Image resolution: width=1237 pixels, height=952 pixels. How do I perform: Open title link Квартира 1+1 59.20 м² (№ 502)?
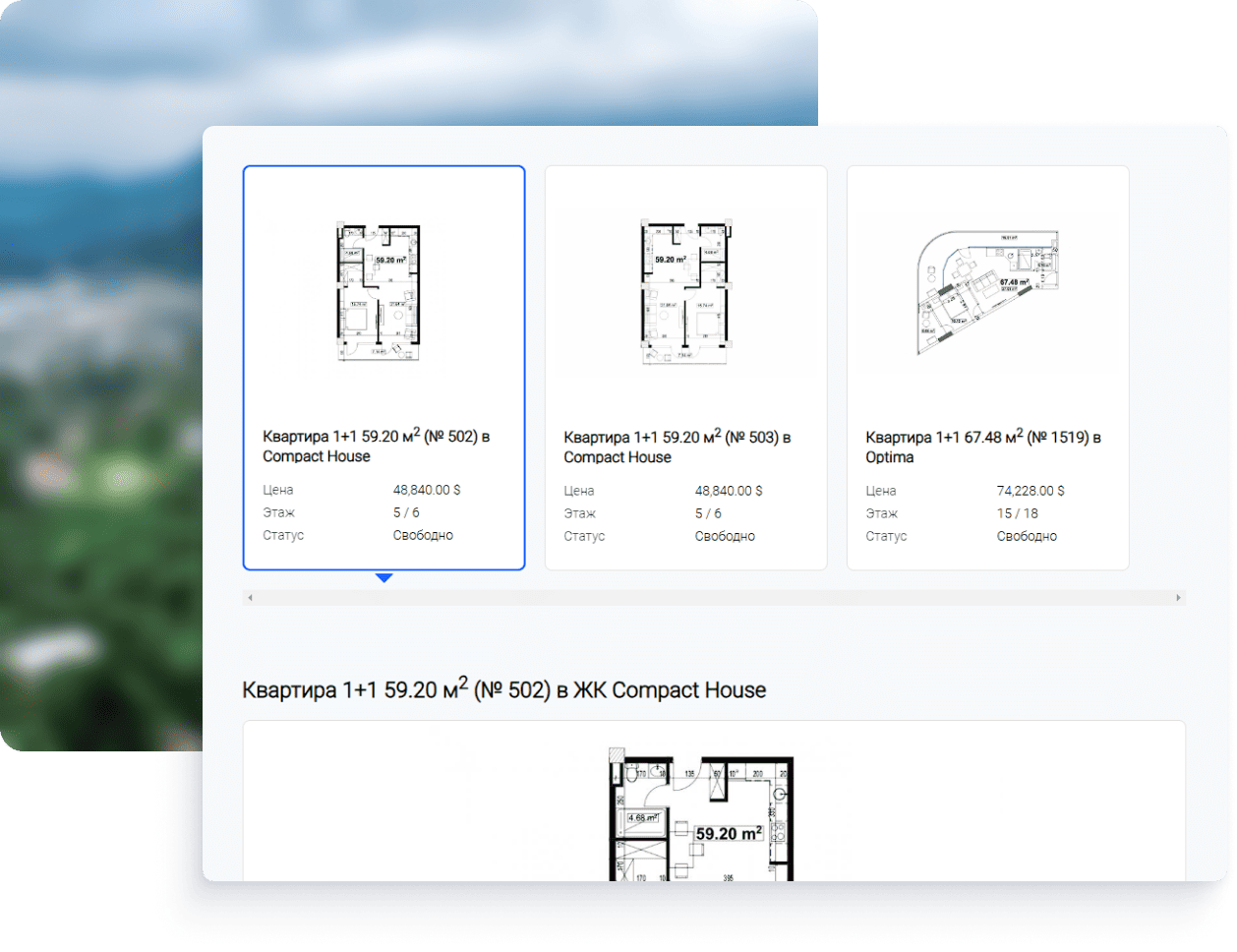[376, 446]
